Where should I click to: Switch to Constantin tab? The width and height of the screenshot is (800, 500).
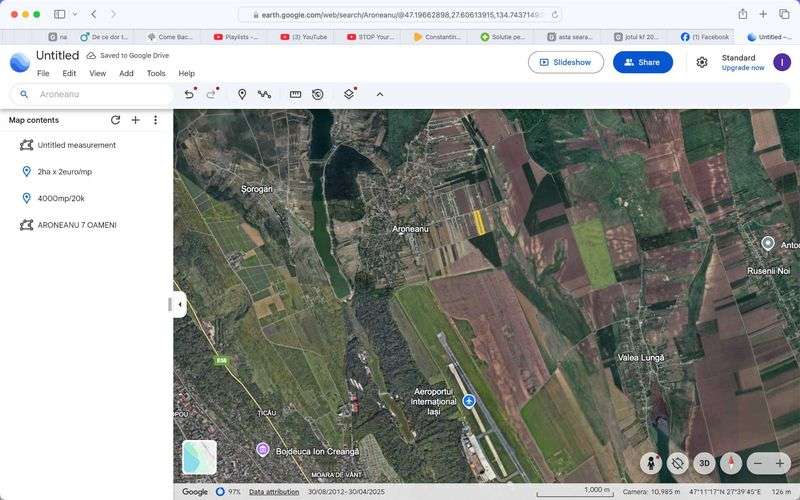437,37
